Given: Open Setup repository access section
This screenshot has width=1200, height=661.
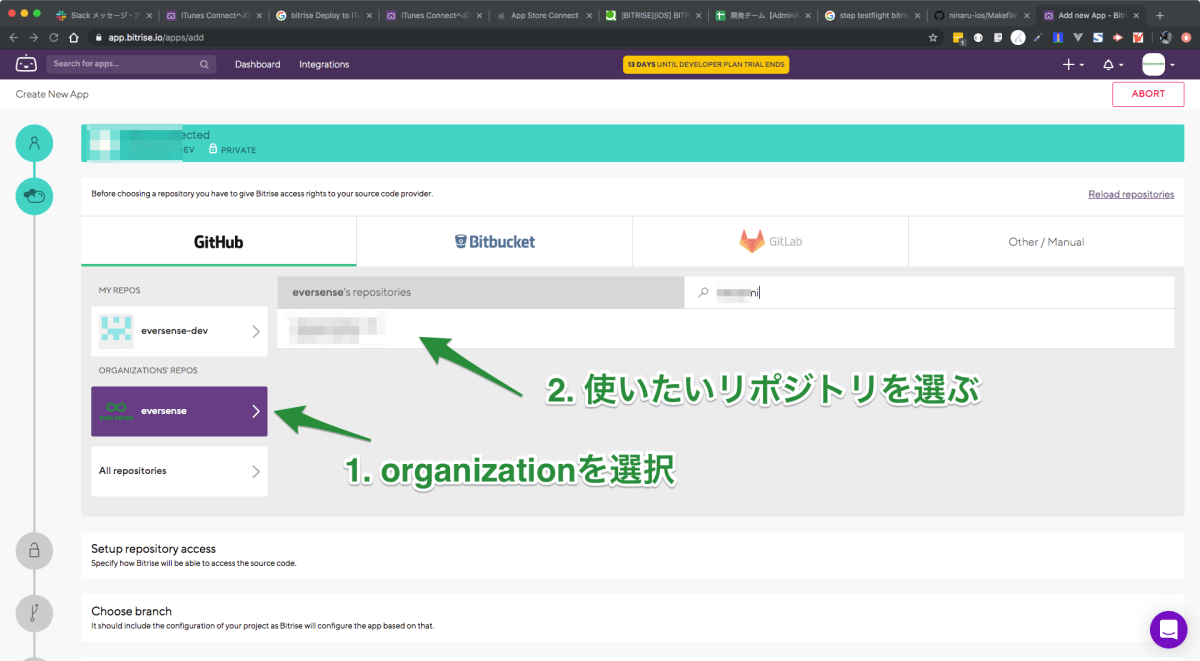Looking at the screenshot, I should [x=632, y=555].
